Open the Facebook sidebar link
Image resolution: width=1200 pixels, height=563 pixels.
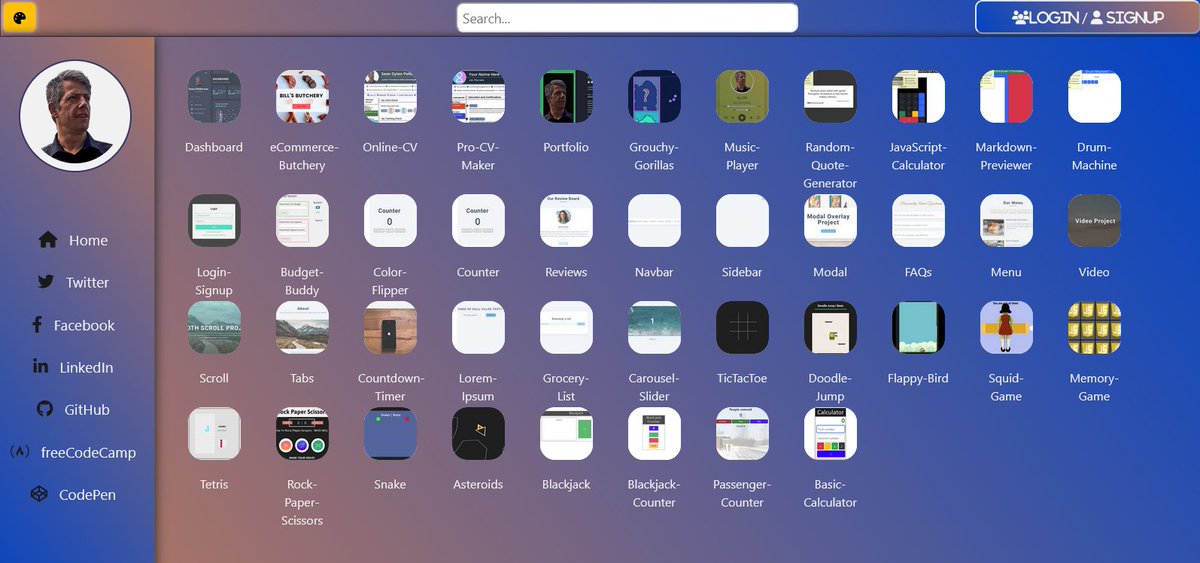point(73,325)
